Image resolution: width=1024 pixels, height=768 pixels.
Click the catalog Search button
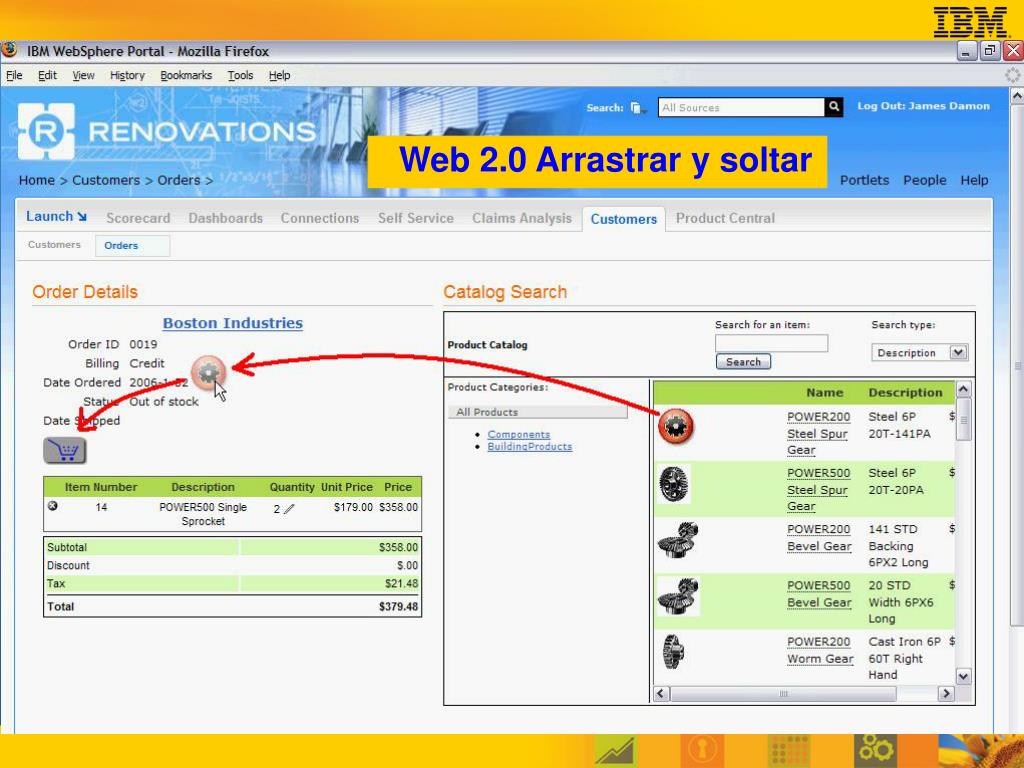(743, 362)
